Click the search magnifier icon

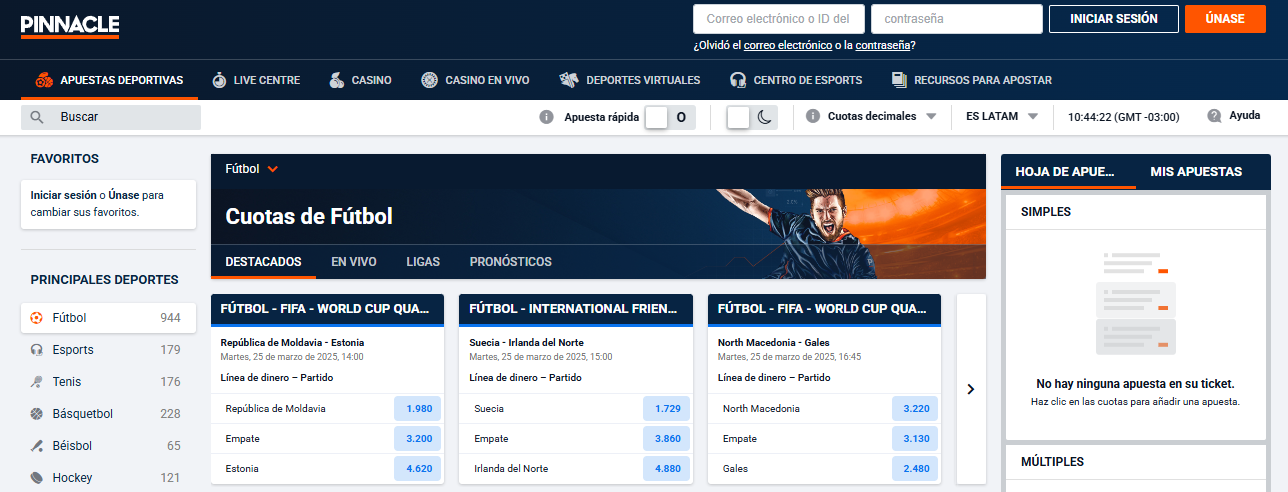(x=37, y=117)
